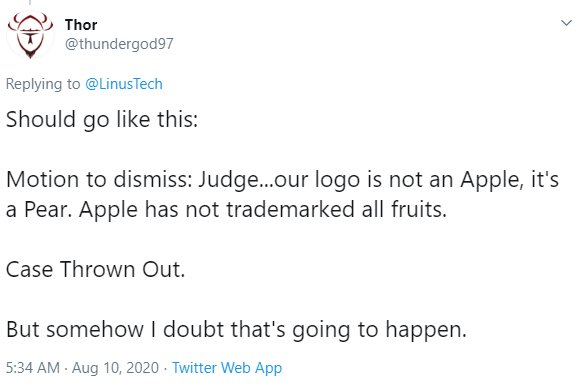The height and width of the screenshot is (390, 586).
Task: Click the "Motion to dismiss" sentence start
Action: coord(99,179)
